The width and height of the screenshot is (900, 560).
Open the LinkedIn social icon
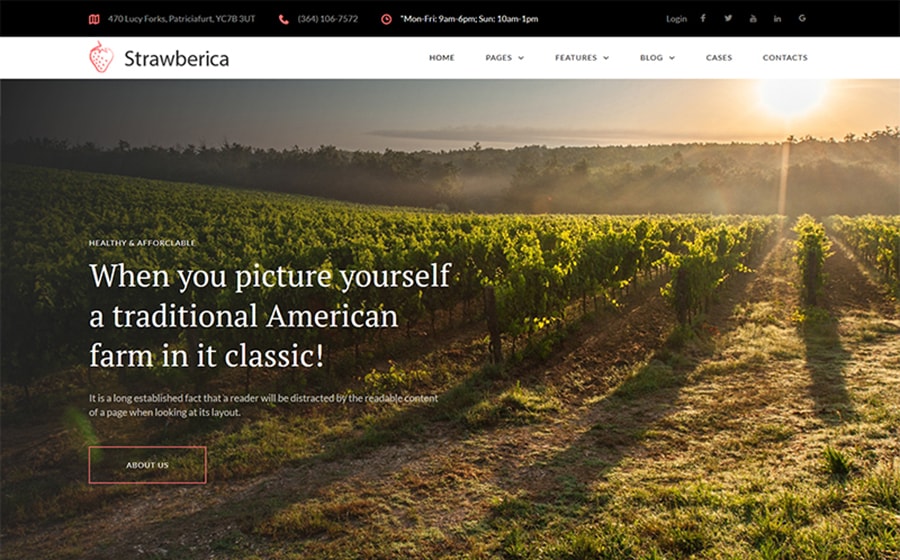[777, 18]
